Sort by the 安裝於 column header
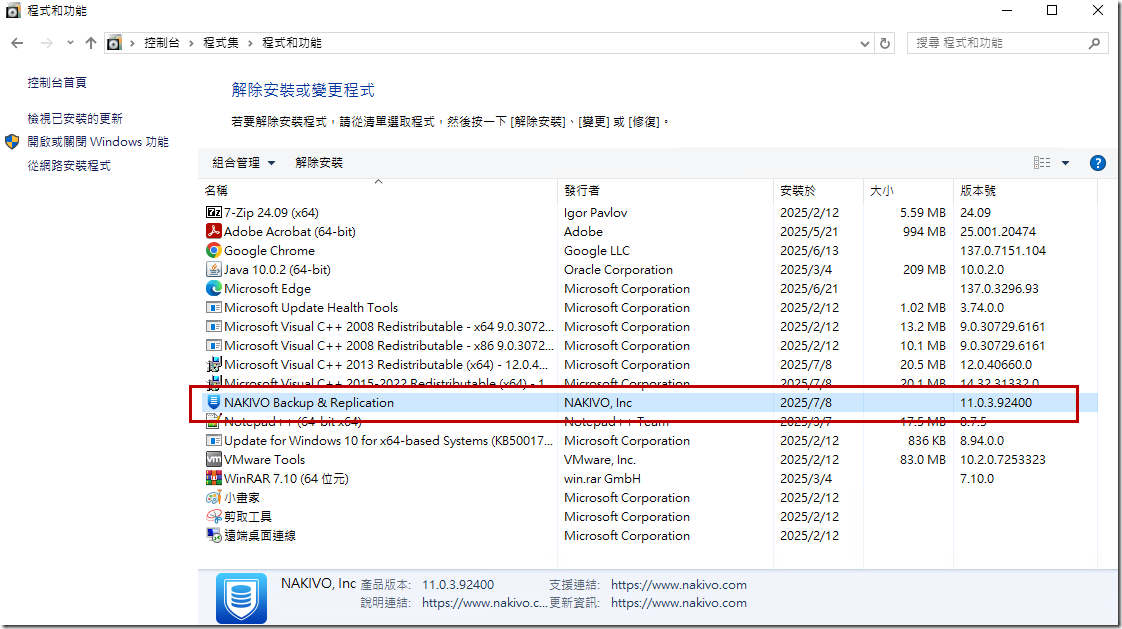The height and width of the screenshot is (629, 1122). click(819, 190)
